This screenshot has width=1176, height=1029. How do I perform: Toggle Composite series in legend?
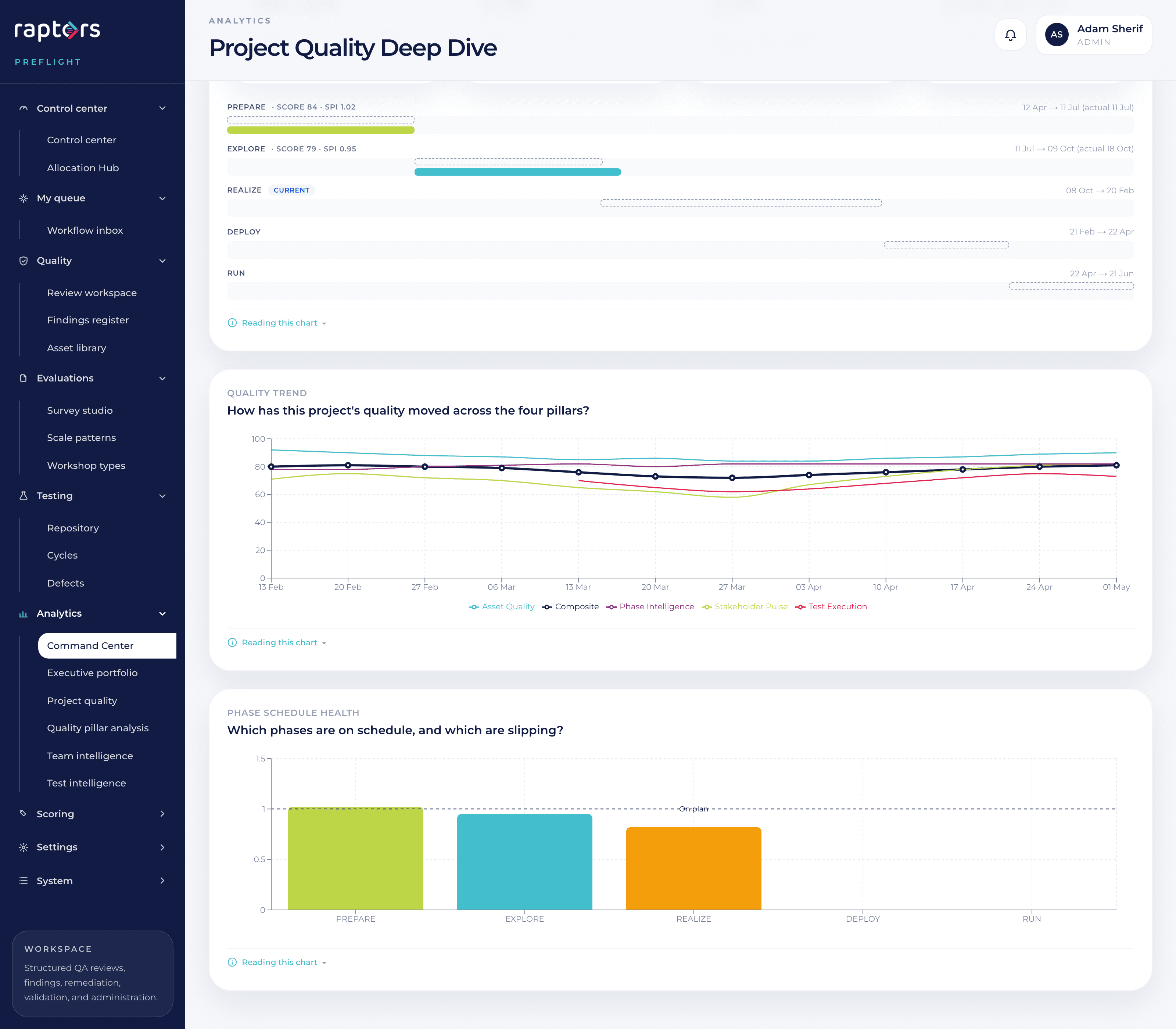coord(570,607)
